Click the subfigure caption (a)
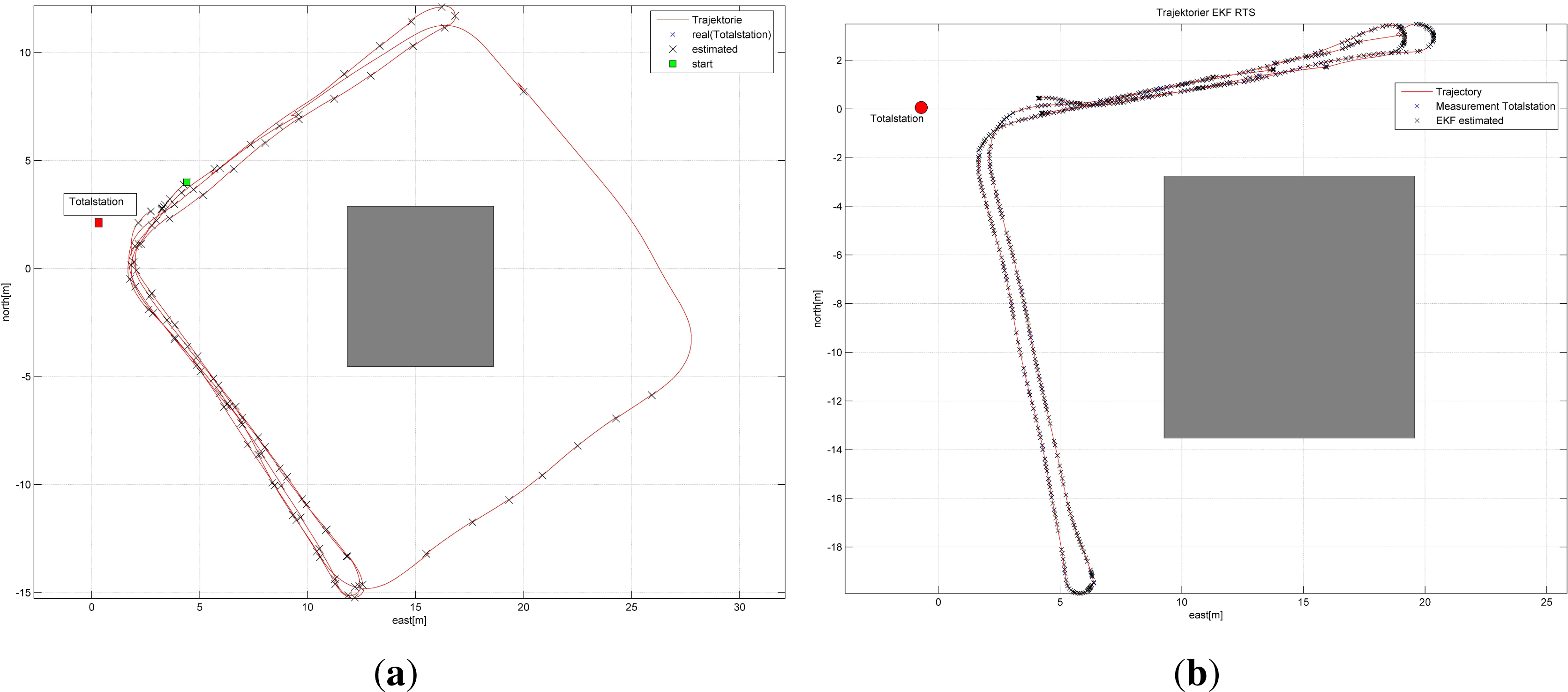The height and width of the screenshot is (692, 1568). [x=396, y=673]
